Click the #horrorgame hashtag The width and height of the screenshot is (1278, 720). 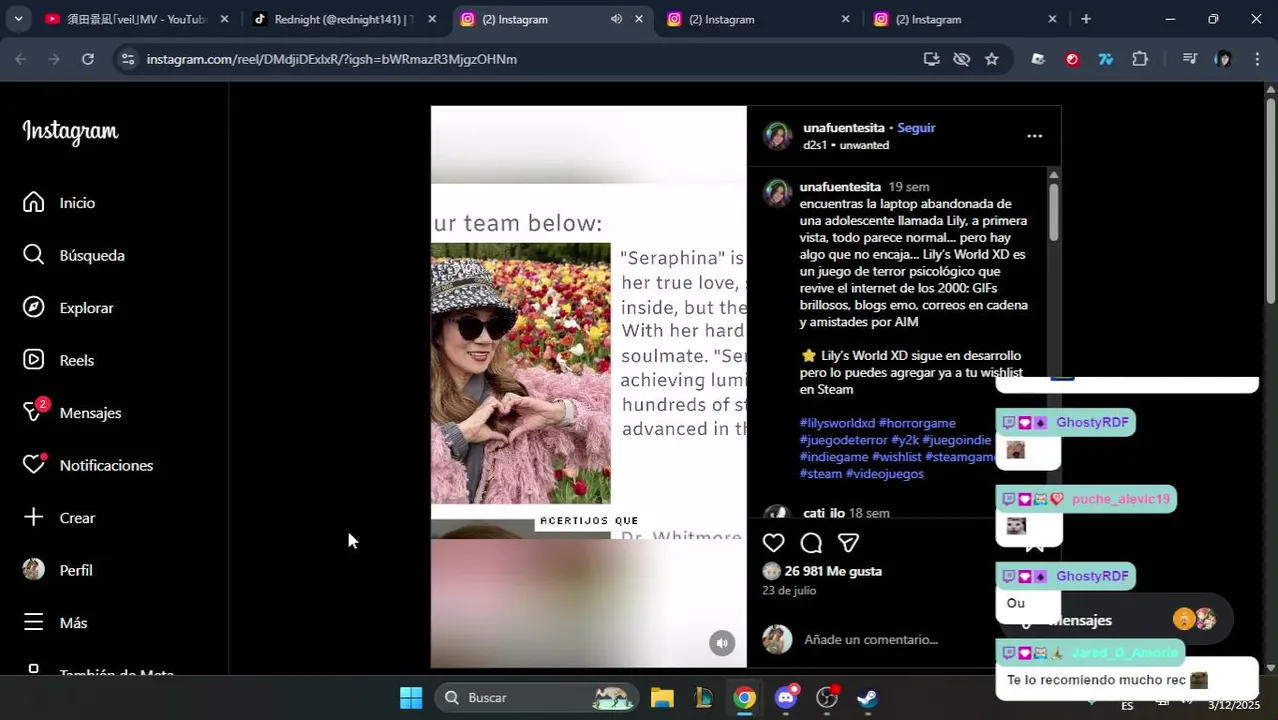pos(917,423)
